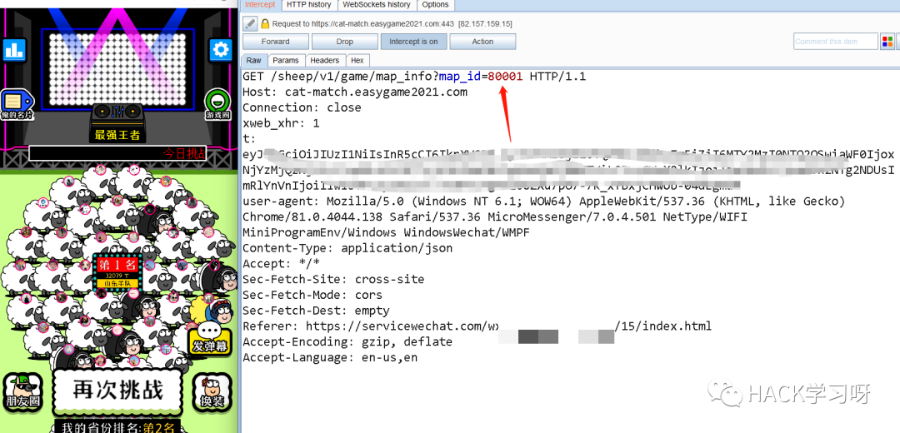Open the 我的名片 card icon

(x=15, y=105)
